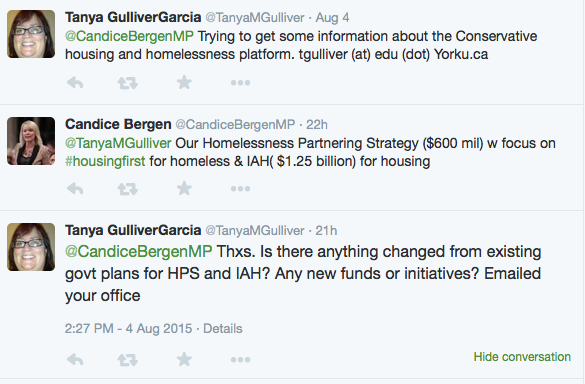The width and height of the screenshot is (585, 384).
Task: Favorite Candice Bergen's tweet with the star
Action: click(x=184, y=188)
